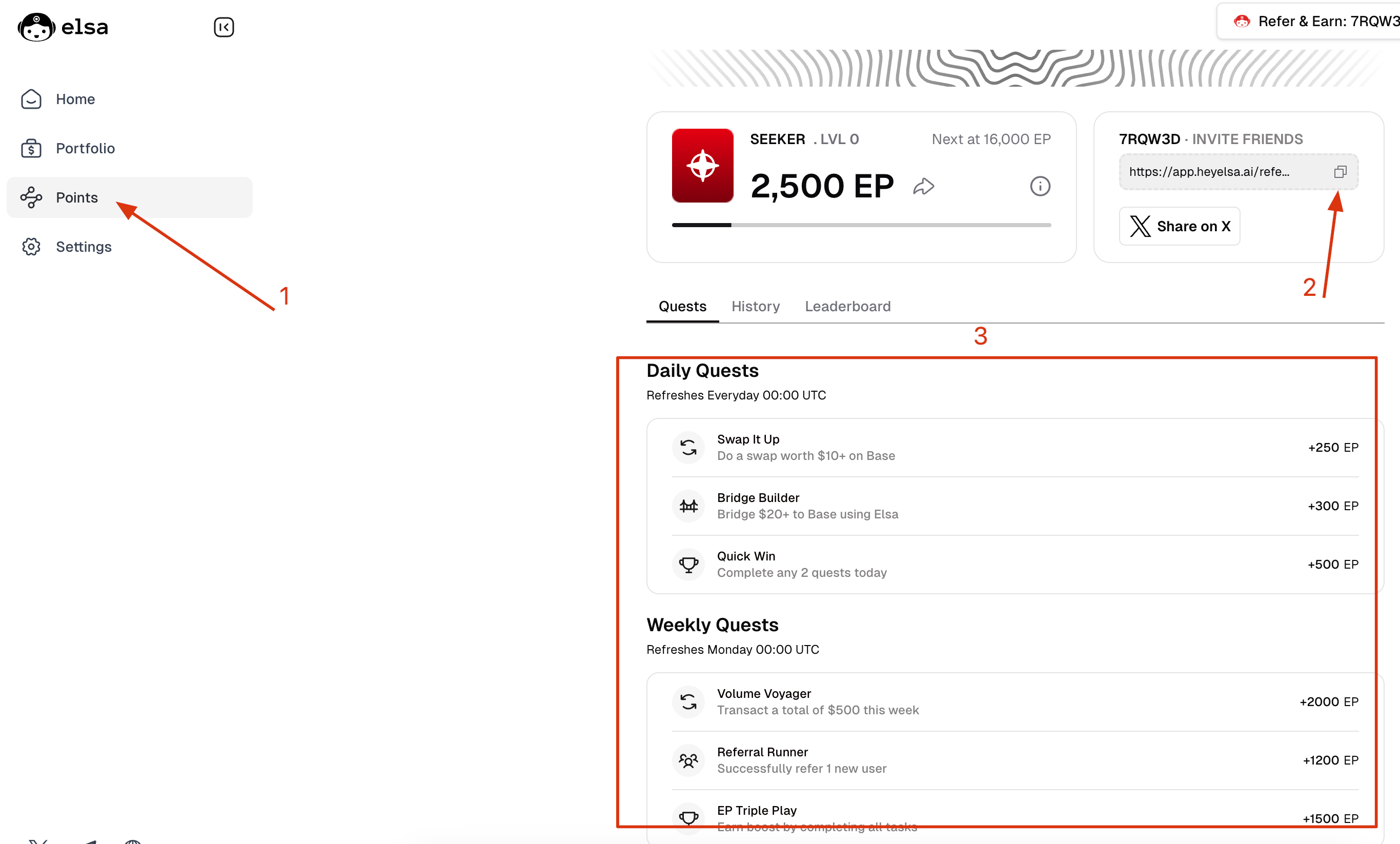The height and width of the screenshot is (844, 1400).
Task: Open the Home page
Action: point(75,99)
